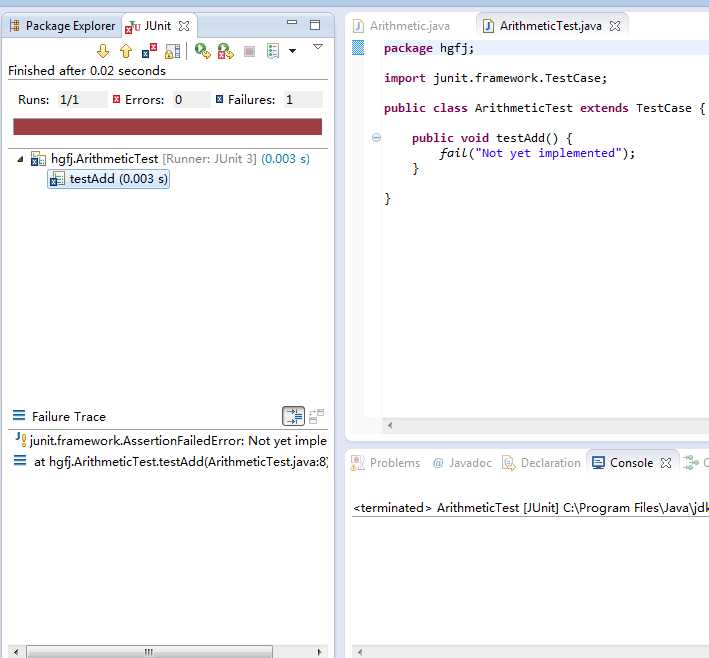
Task: Close the JUnit view tab
Action: [184, 26]
